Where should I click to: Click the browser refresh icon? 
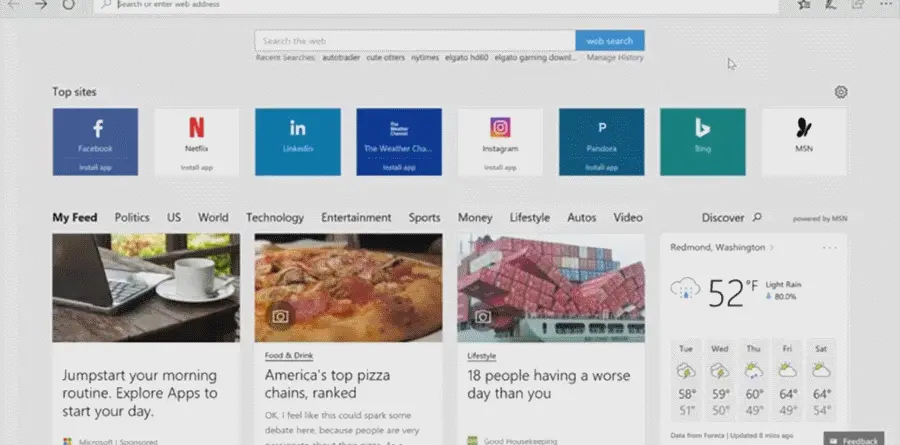(68, 5)
